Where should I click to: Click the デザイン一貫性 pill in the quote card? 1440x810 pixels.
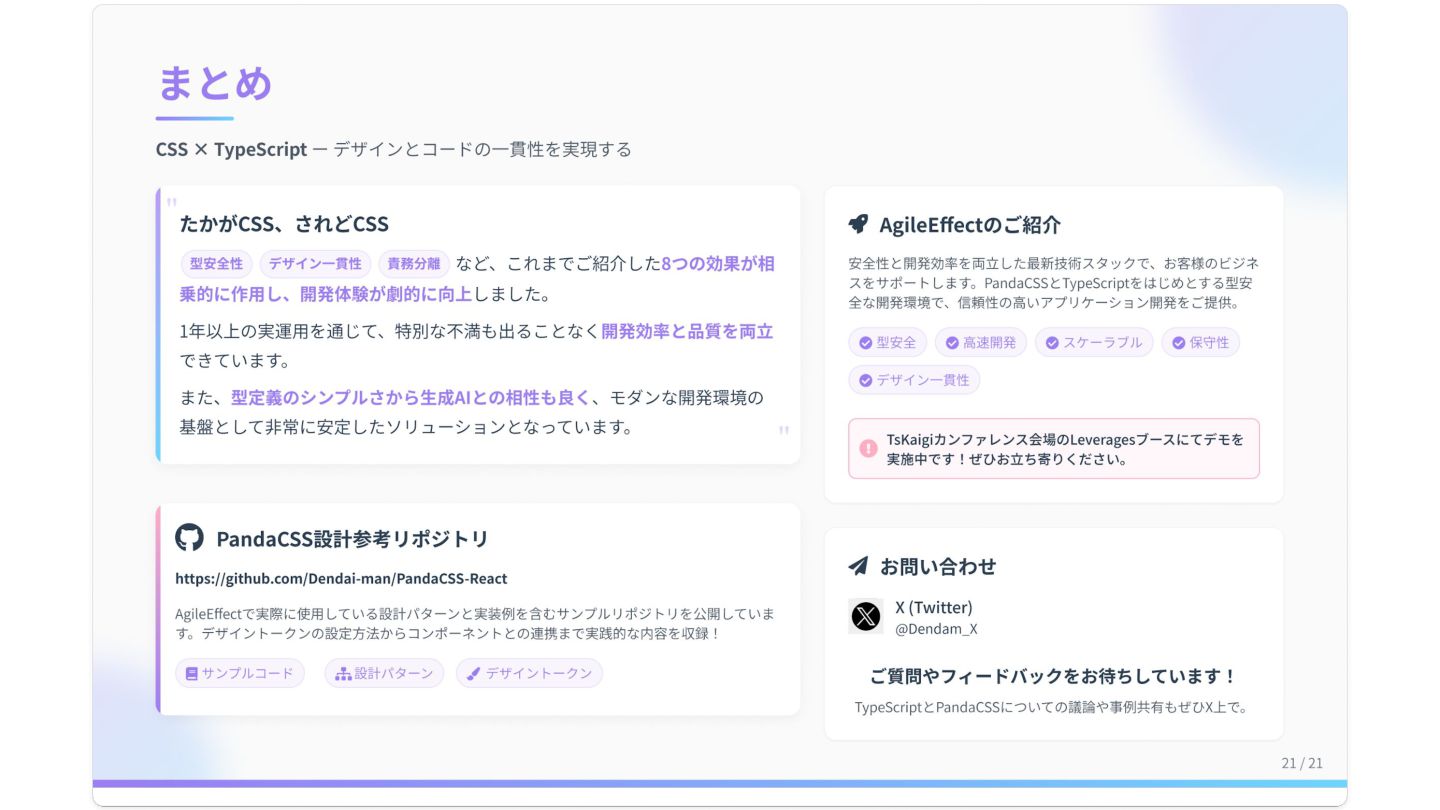click(315, 264)
